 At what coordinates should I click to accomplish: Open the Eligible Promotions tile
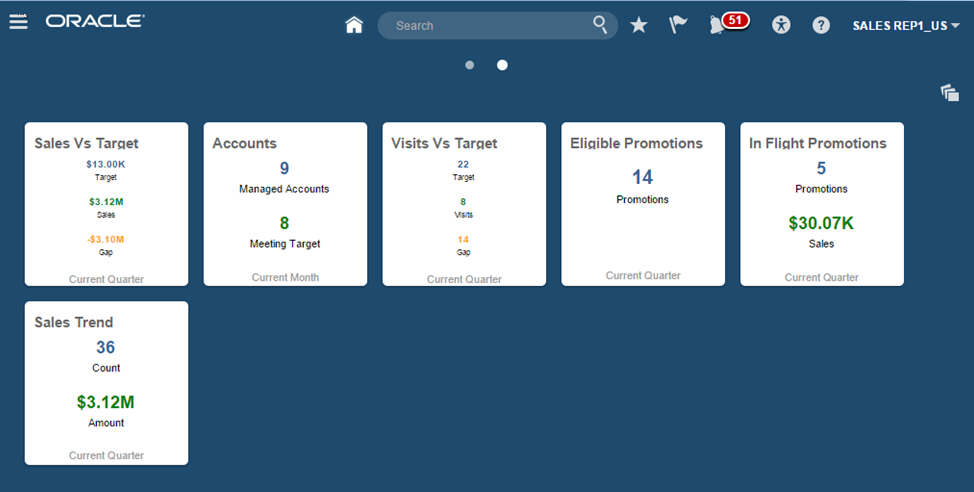(x=643, y=205)
